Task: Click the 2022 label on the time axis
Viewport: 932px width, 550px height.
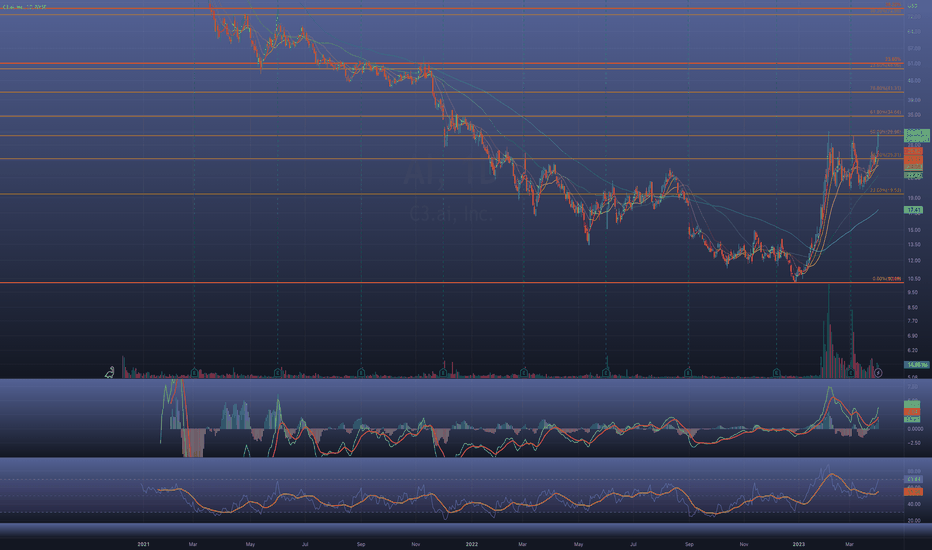Action: 471,544
